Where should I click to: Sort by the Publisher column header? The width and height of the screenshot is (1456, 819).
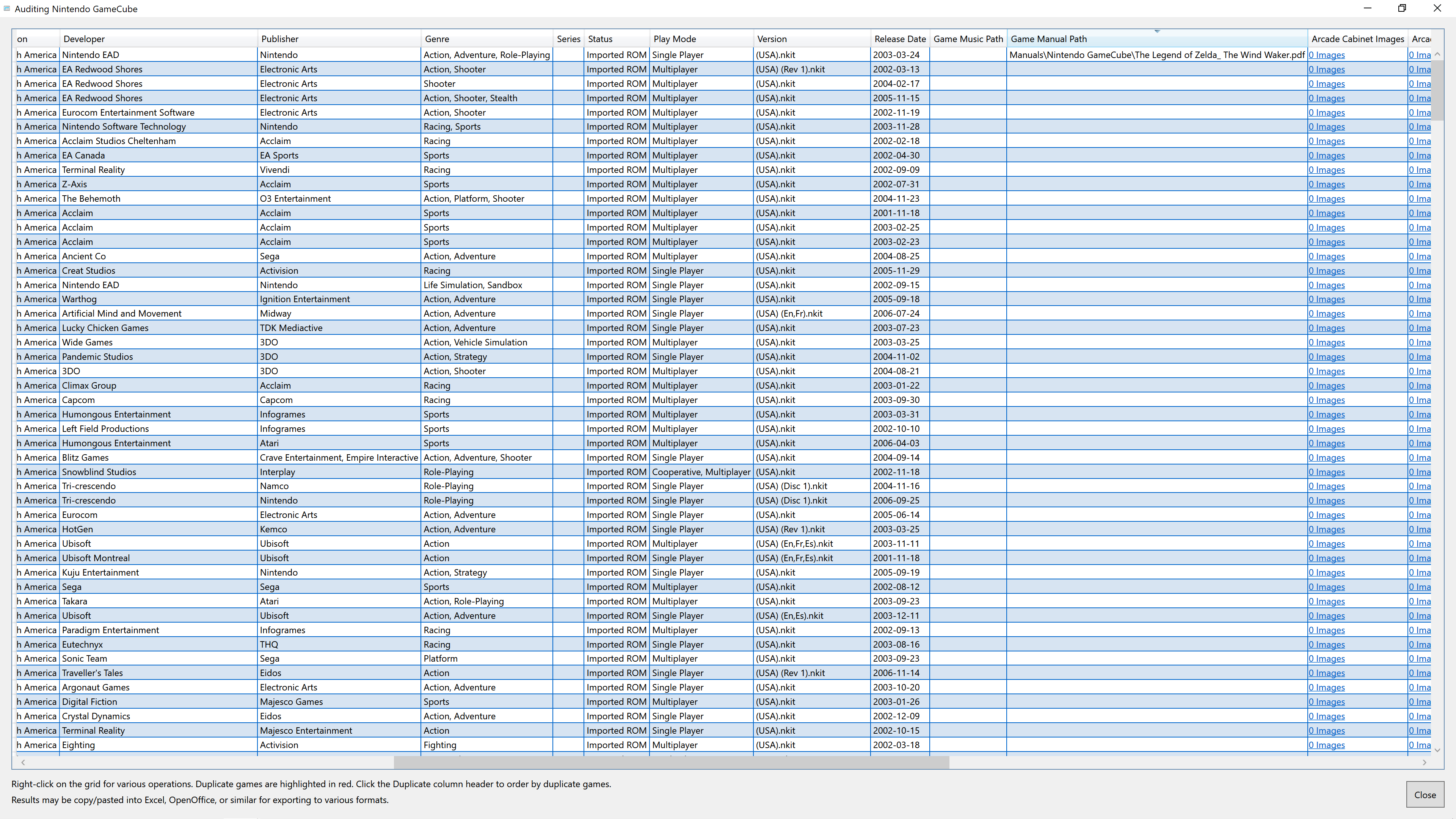click(339, 39)
